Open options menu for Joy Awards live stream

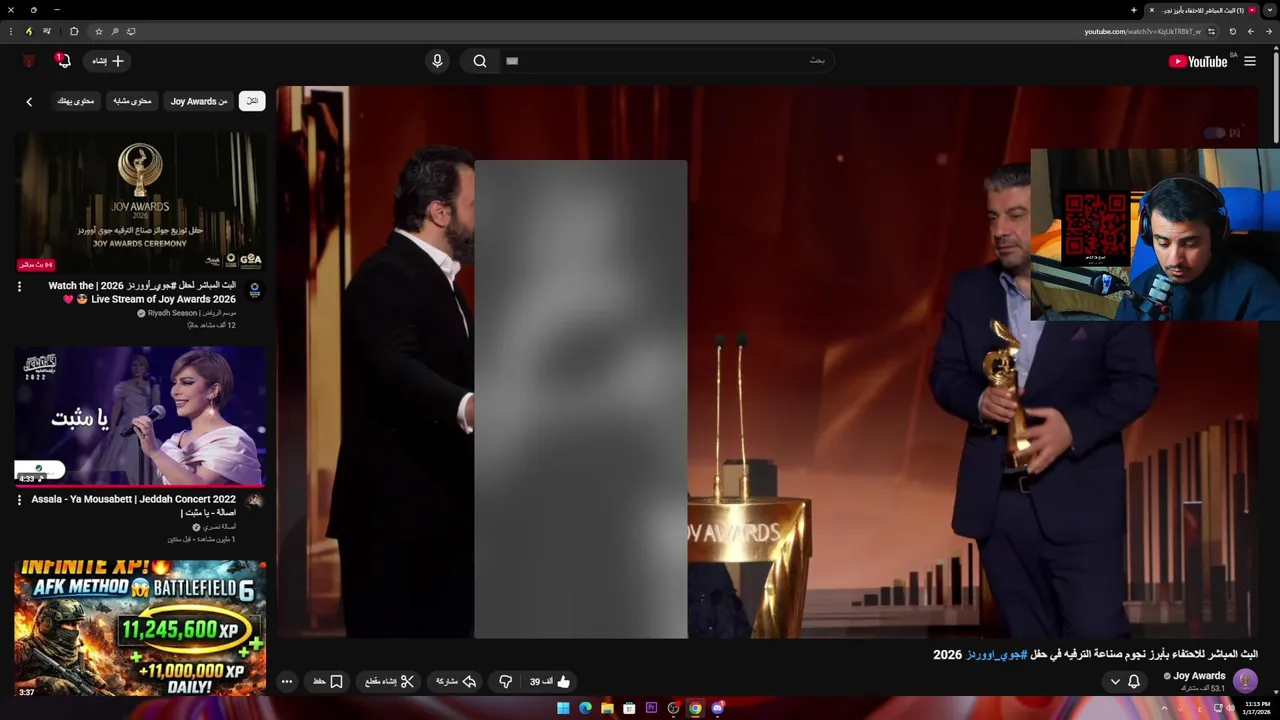click(19, 287)
